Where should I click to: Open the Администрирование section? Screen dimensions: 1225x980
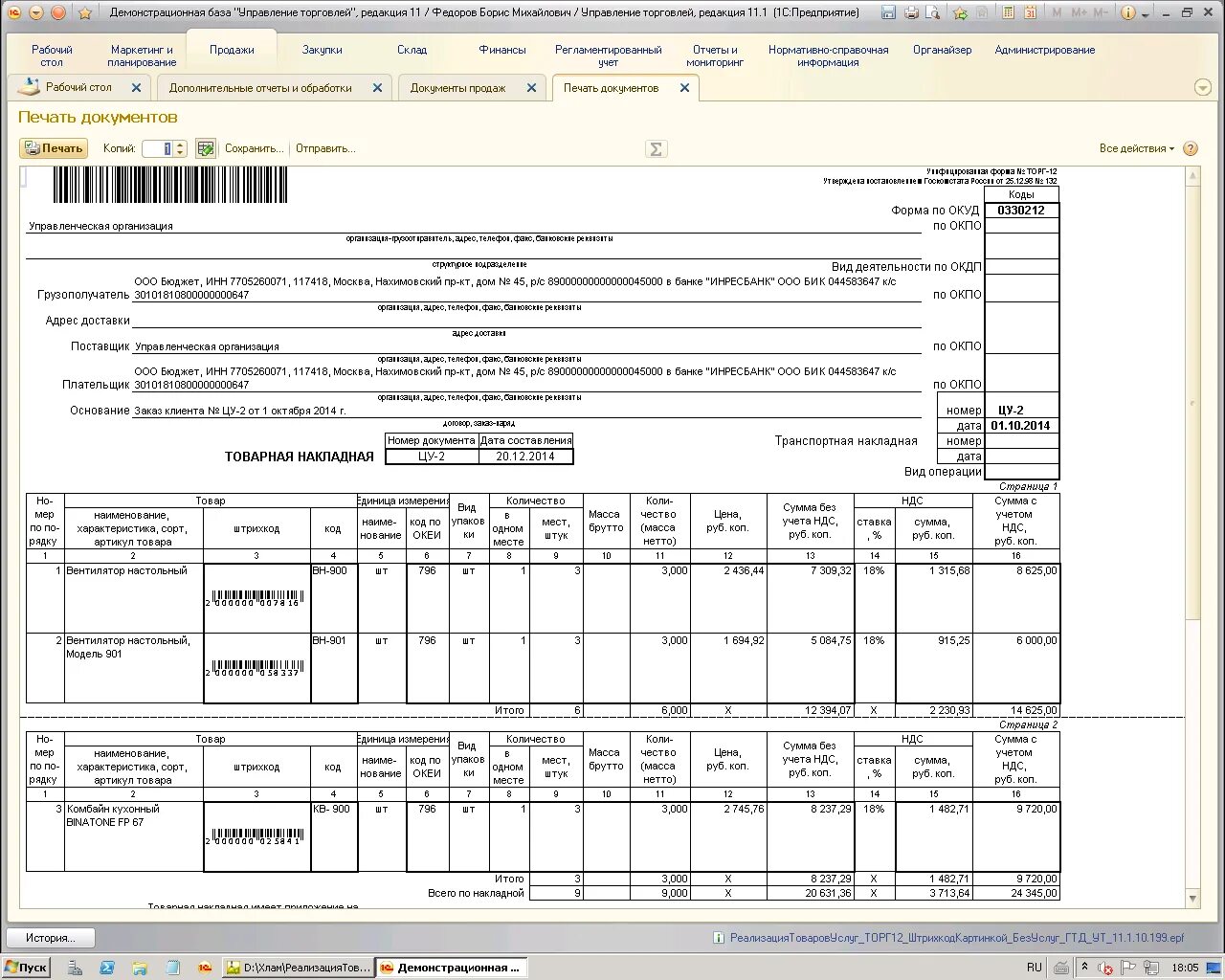coord(1045,50)
